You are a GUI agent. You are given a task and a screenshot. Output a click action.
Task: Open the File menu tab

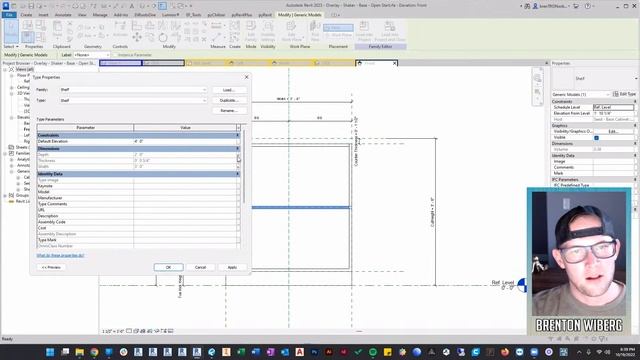coord(9,15)
